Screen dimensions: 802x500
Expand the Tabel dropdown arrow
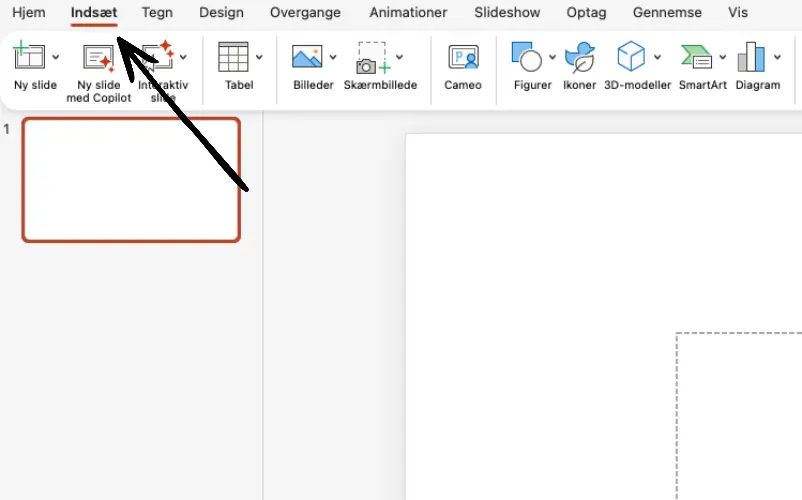click(x=259, y=57)
